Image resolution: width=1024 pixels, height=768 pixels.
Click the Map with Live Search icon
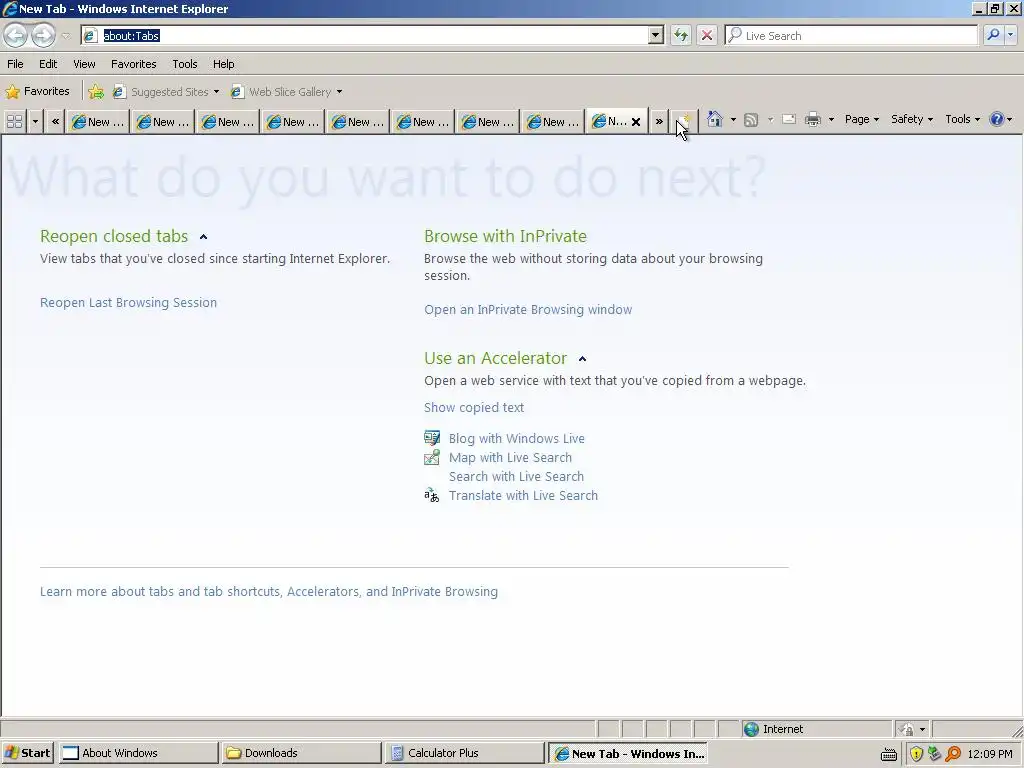[x=432, y=457]
